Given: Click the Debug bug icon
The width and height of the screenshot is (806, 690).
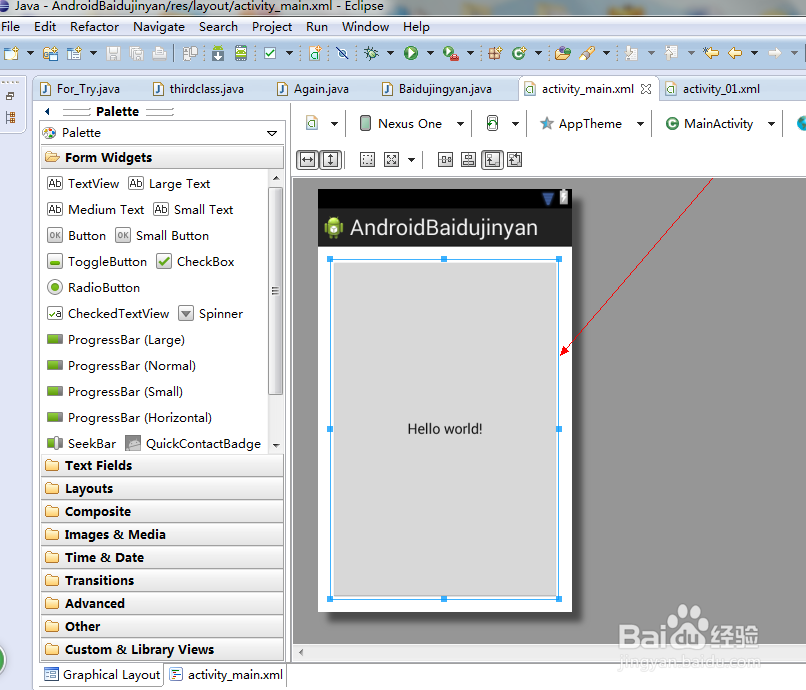Looking at the screenshot, I should (371, 53).
